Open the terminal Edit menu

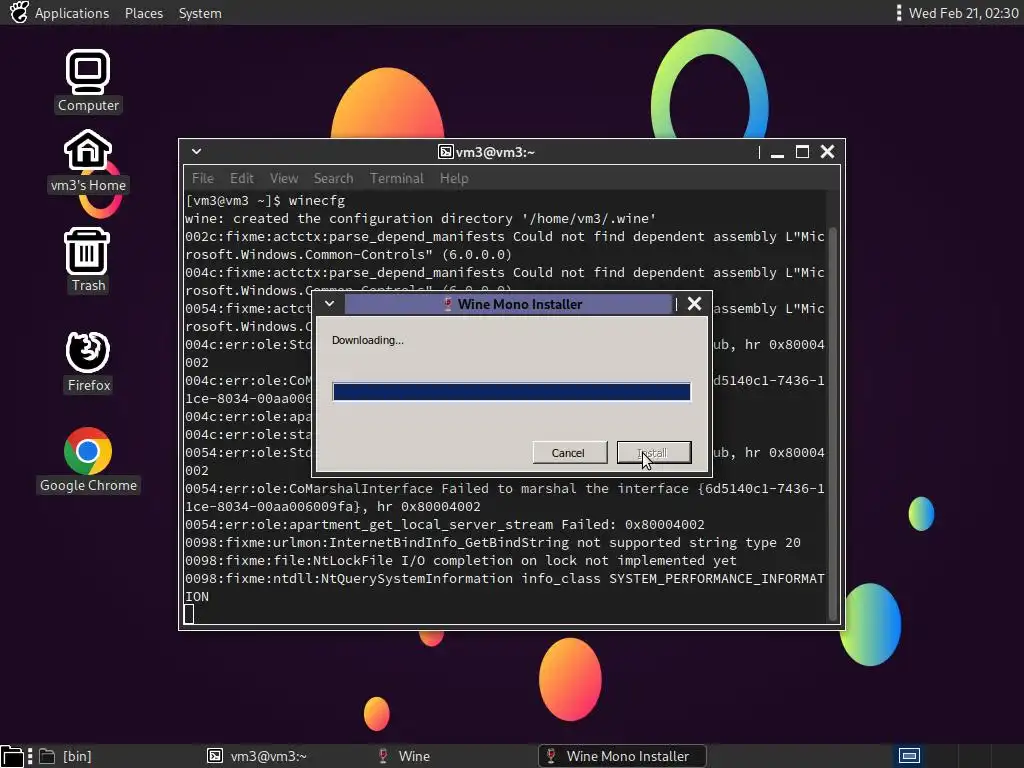pyautogui.click(x=242, y=178)
